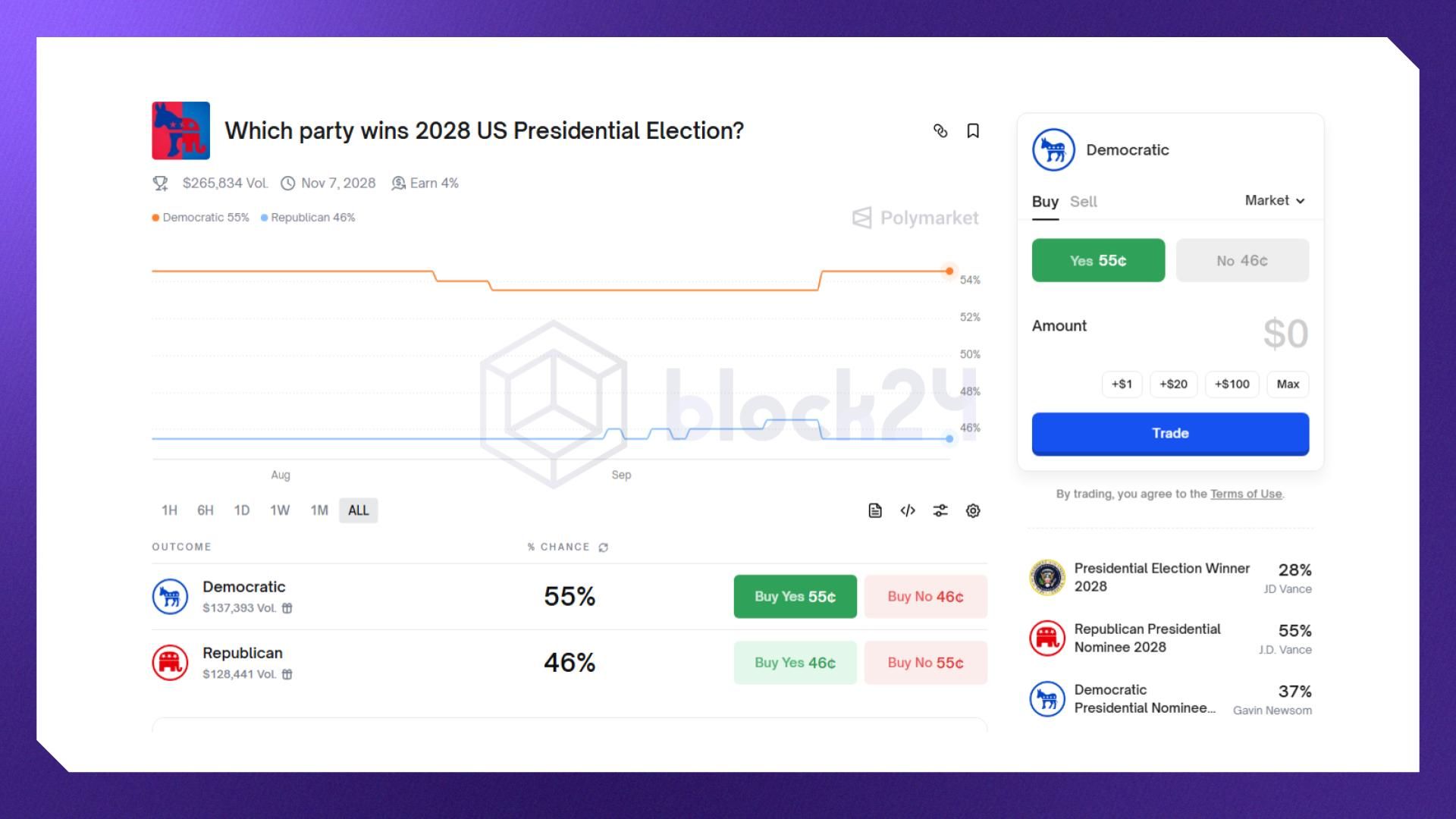Bookmark this election market
The width and height of the screenshot is (1456, 819).
(973, 131)
